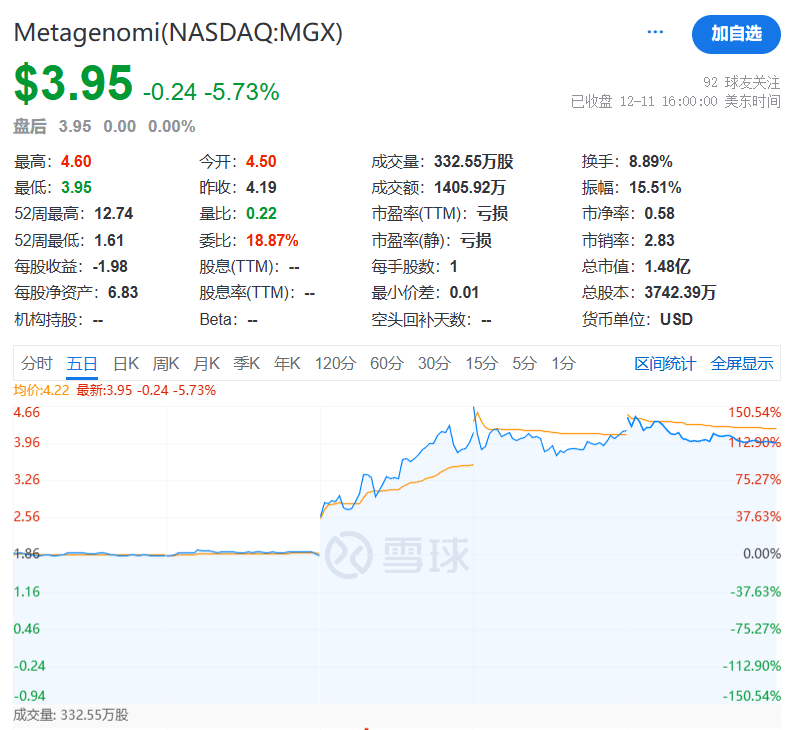Click the 52周最低 value 1.61
Viewport: 802px width, 730px height.
109,240
